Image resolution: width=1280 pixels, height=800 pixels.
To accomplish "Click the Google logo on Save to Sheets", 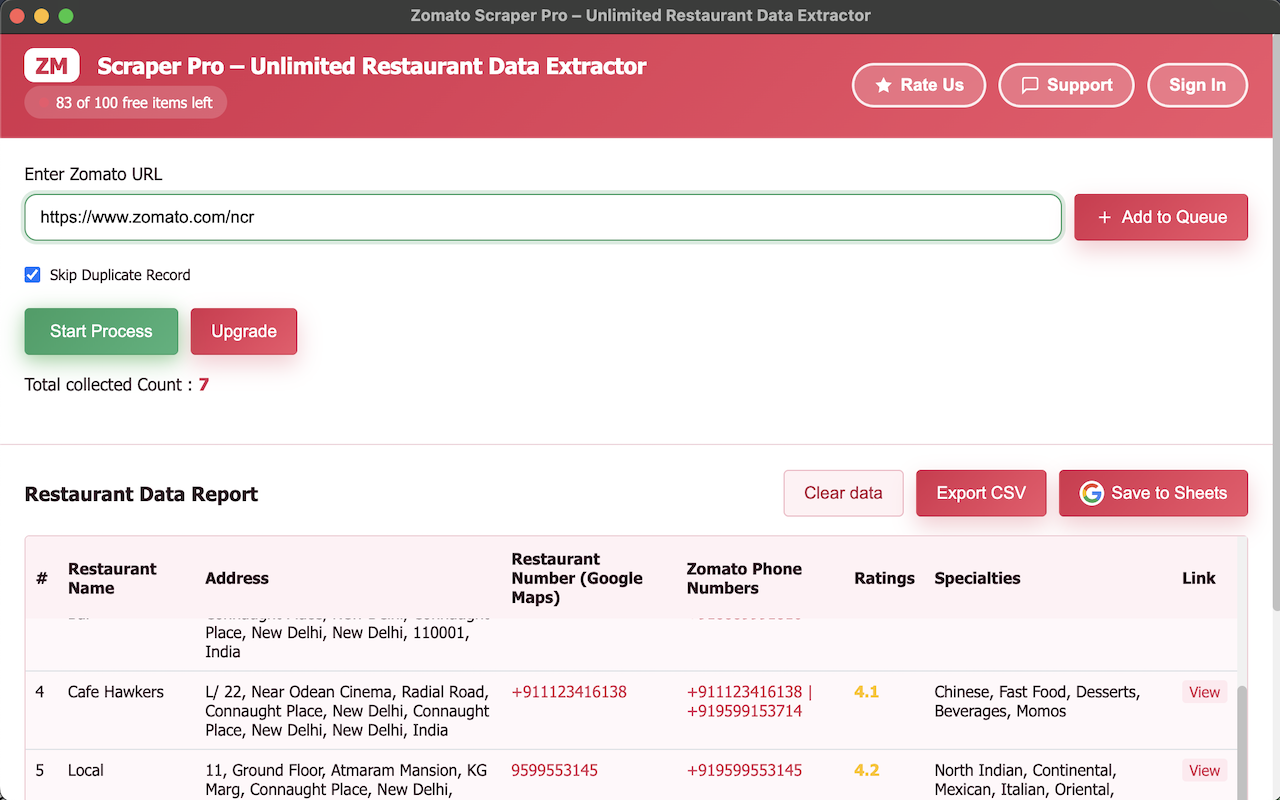I will (1091, 493).
